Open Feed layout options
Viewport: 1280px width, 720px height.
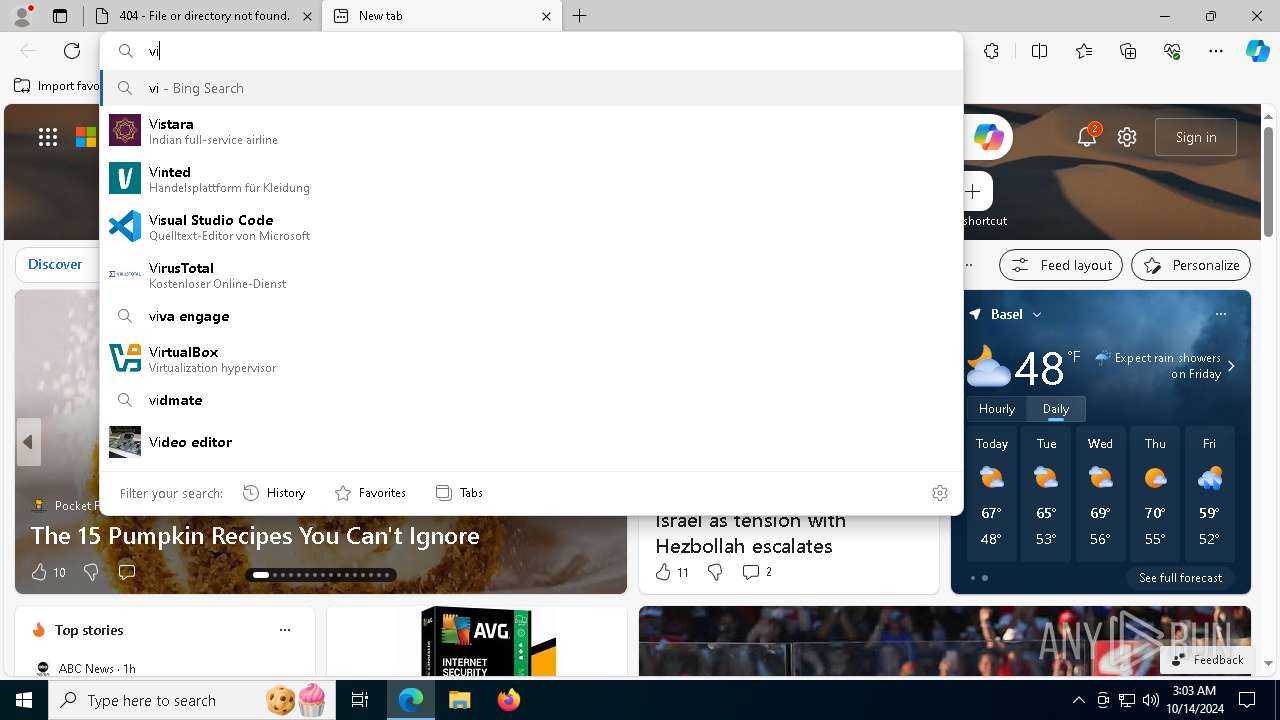coord(1061,265)
